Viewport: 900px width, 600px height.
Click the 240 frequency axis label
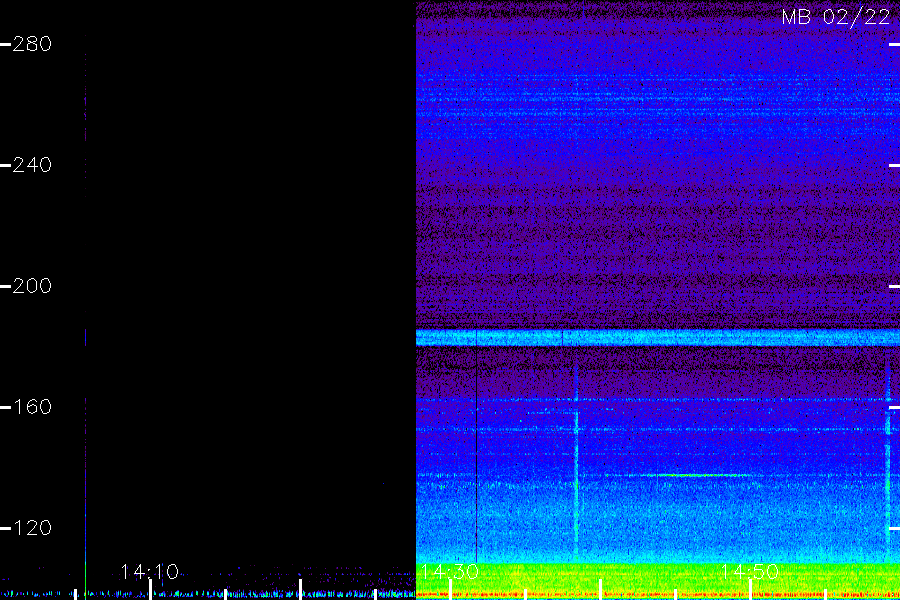(32, 165)
